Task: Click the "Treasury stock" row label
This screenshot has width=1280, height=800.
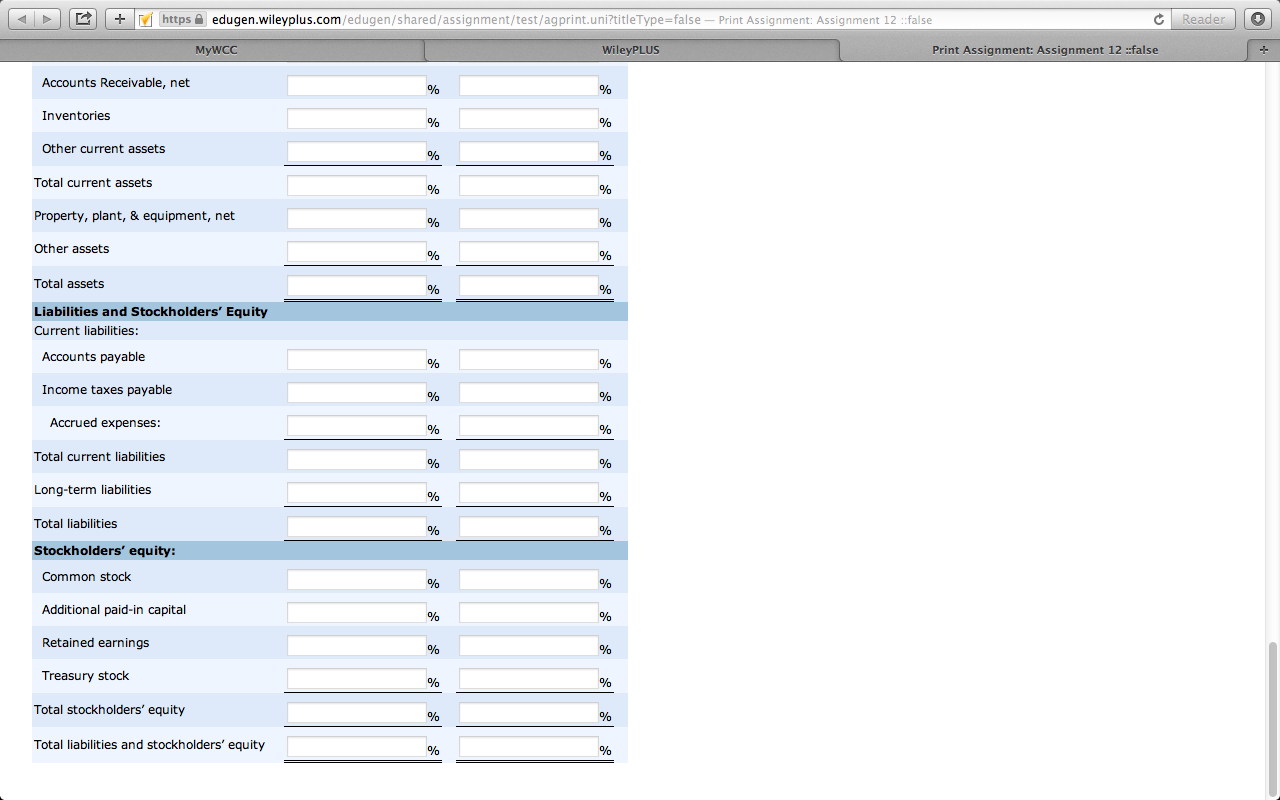Action: pos(86,676)
